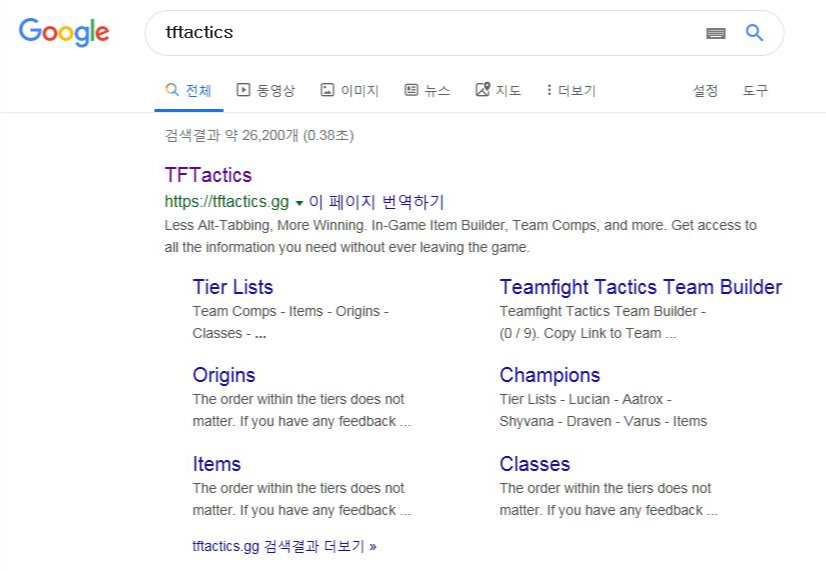This screenshot has height=571, width=826.
Task: Click tftactics.gg 검색결과 더보기 link
Action: point(284,546)
